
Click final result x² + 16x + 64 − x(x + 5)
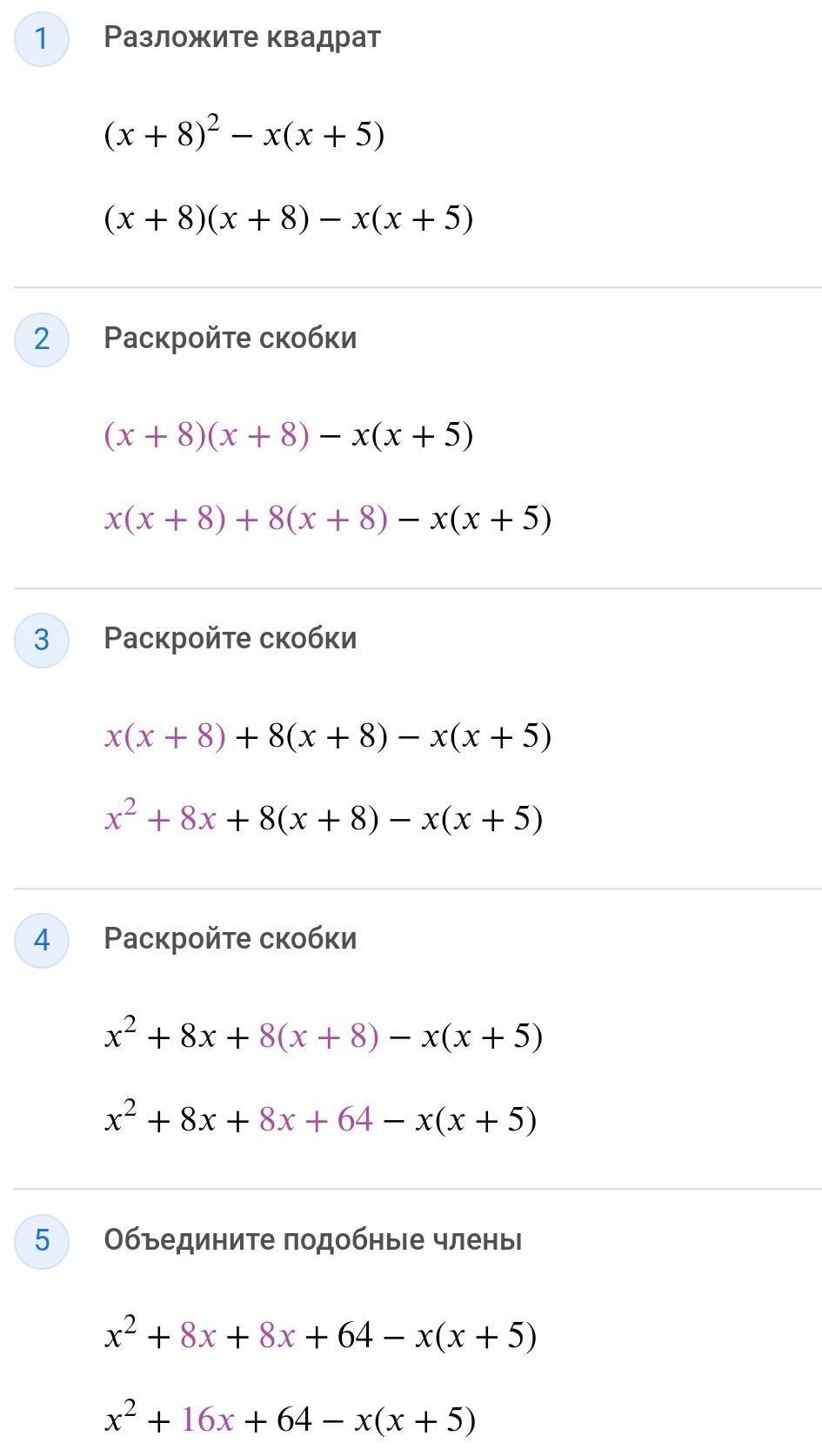[x=290, y=1419]
